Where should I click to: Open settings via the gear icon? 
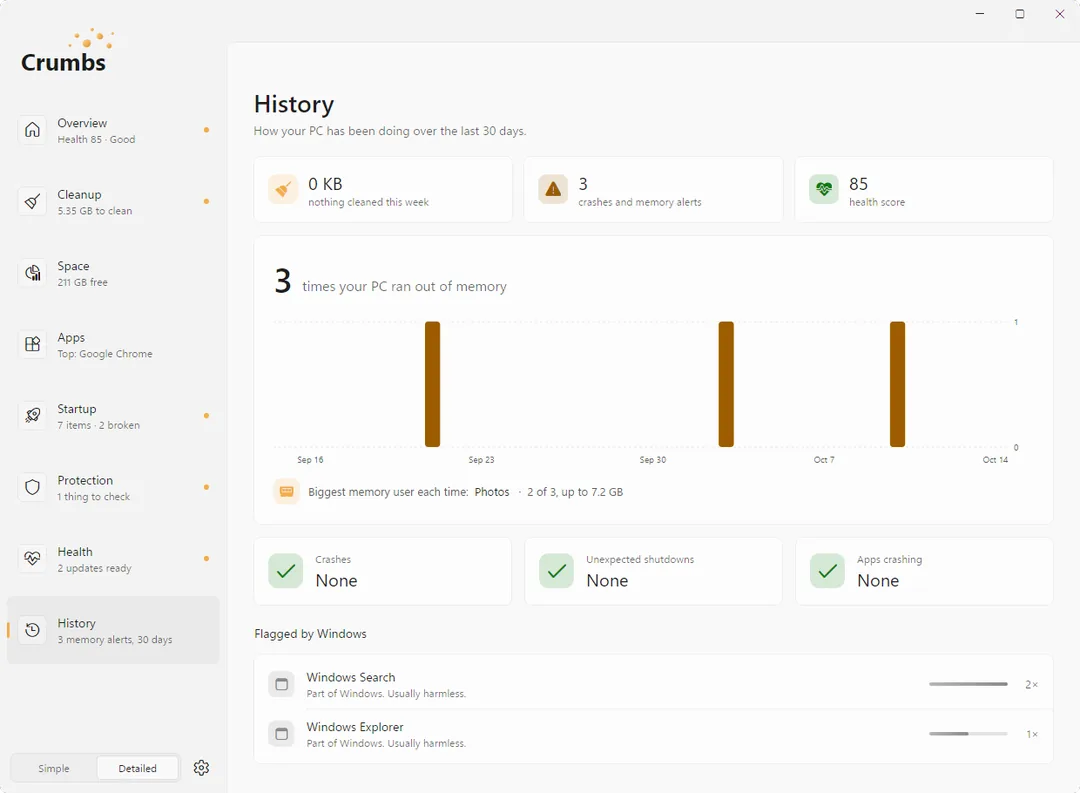[x=201, y=768]
